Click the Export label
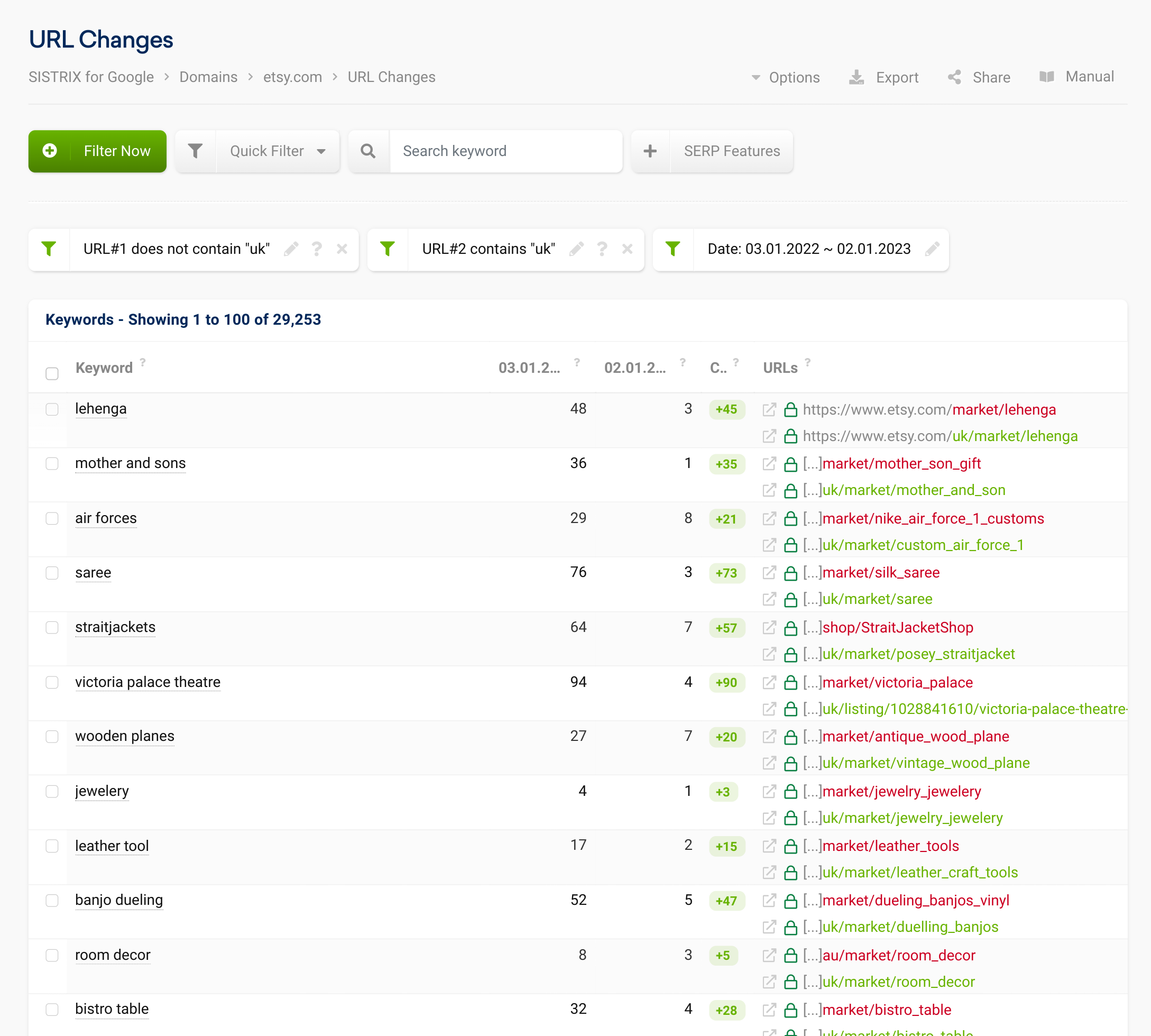Image resolution: width=1151 pixels, height=1036 pixels. (897, 77)
